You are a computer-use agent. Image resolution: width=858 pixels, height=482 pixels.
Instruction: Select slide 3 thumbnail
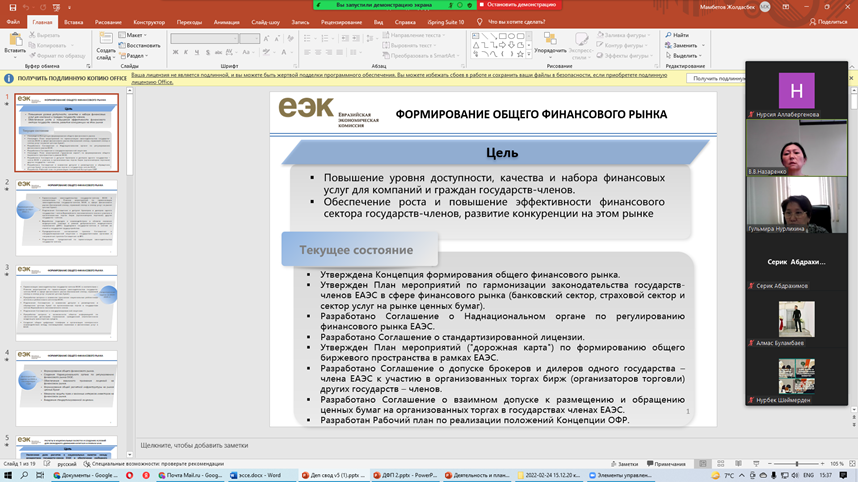(66, 303)
